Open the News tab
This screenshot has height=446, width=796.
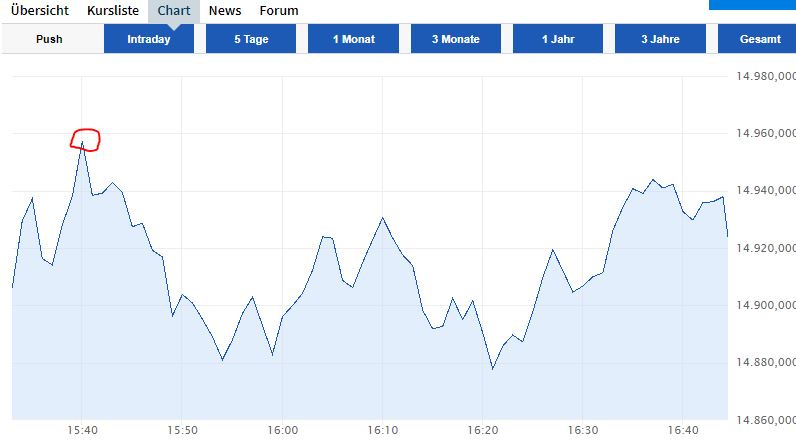[x=225, y=11]
